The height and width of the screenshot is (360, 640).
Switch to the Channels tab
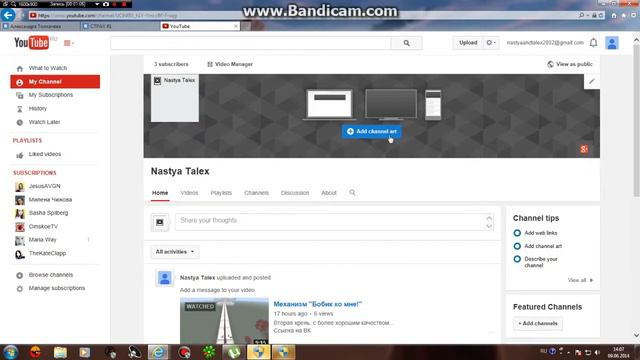tap(256, 193)
